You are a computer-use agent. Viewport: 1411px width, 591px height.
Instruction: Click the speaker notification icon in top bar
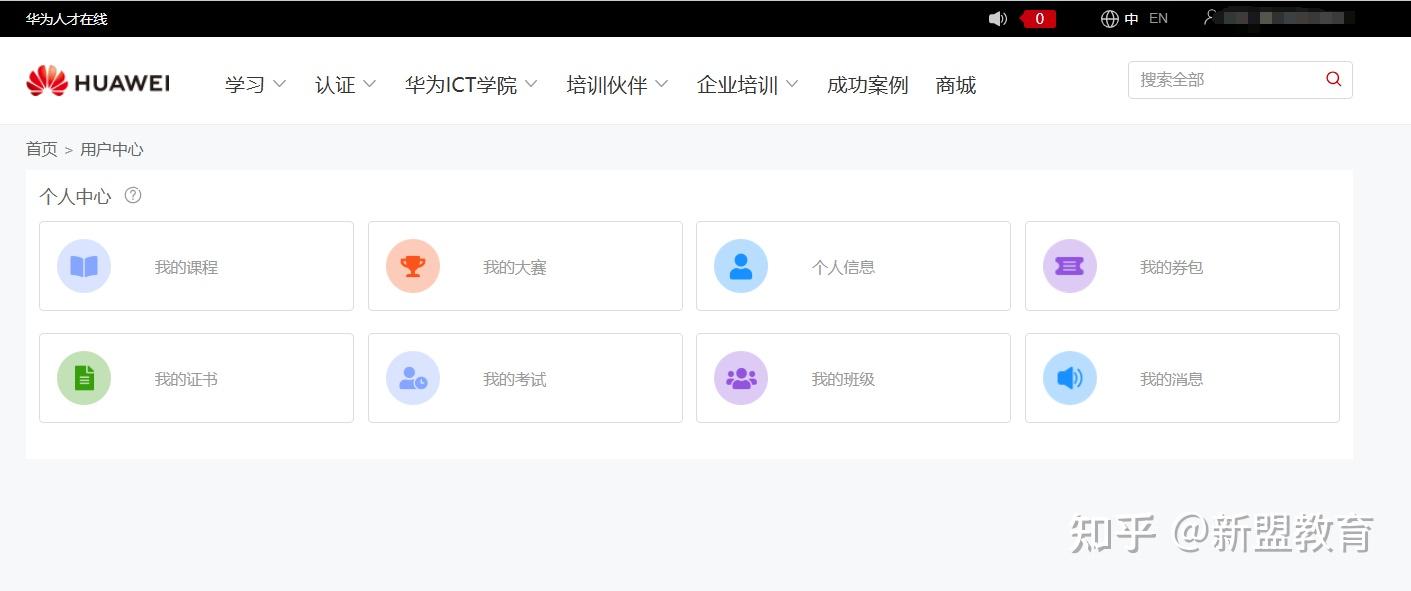point(997,19)
